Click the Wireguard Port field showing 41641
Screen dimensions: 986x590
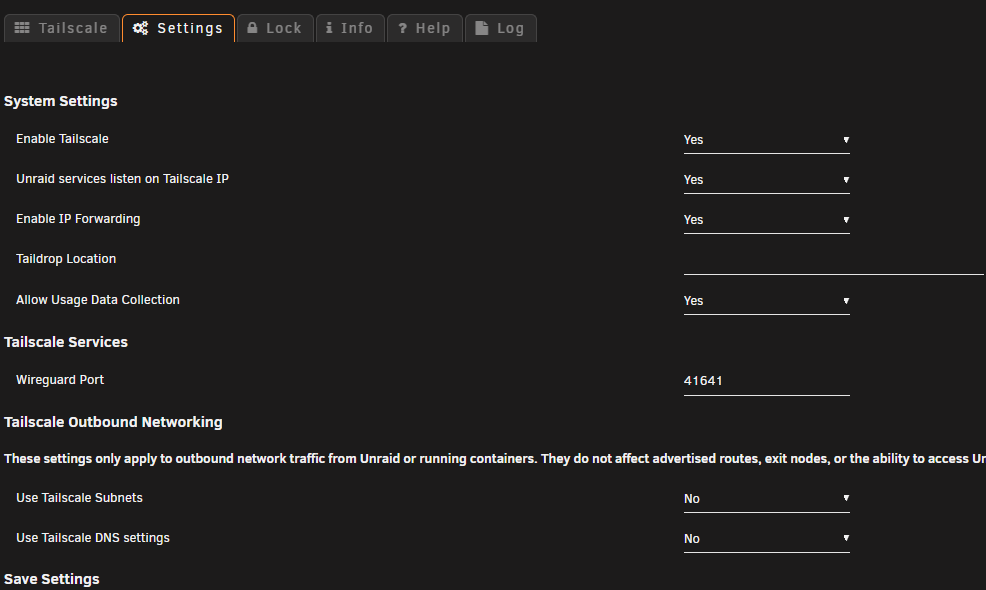click(x=767, y=381)
